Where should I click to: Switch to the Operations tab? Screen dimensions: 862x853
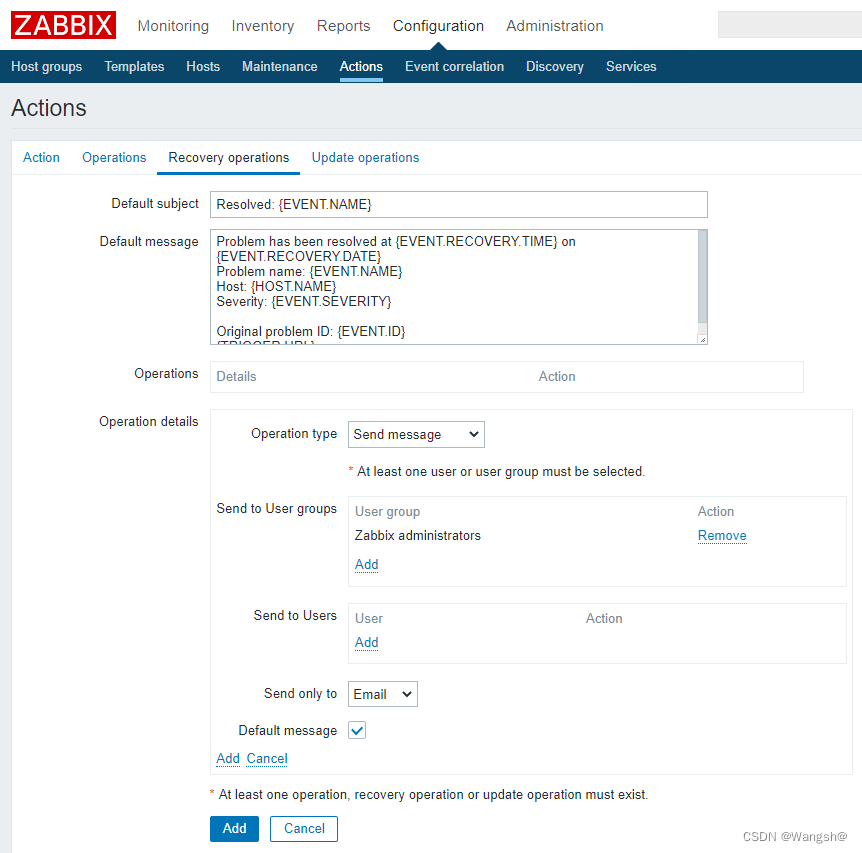click(x=113, y=157)
